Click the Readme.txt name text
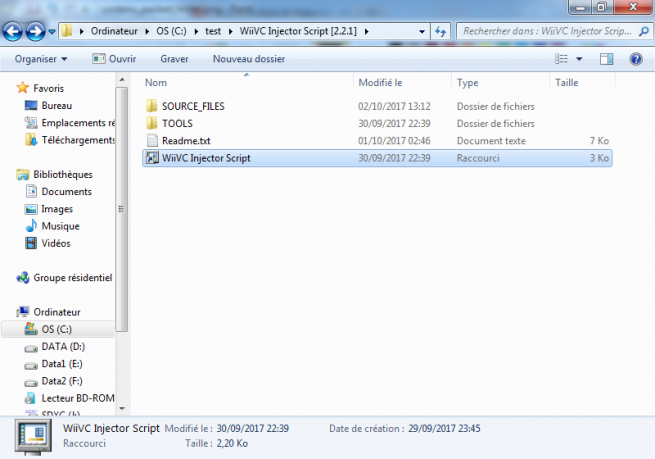This screenshot has height=459, width=655. pos(186,141)
